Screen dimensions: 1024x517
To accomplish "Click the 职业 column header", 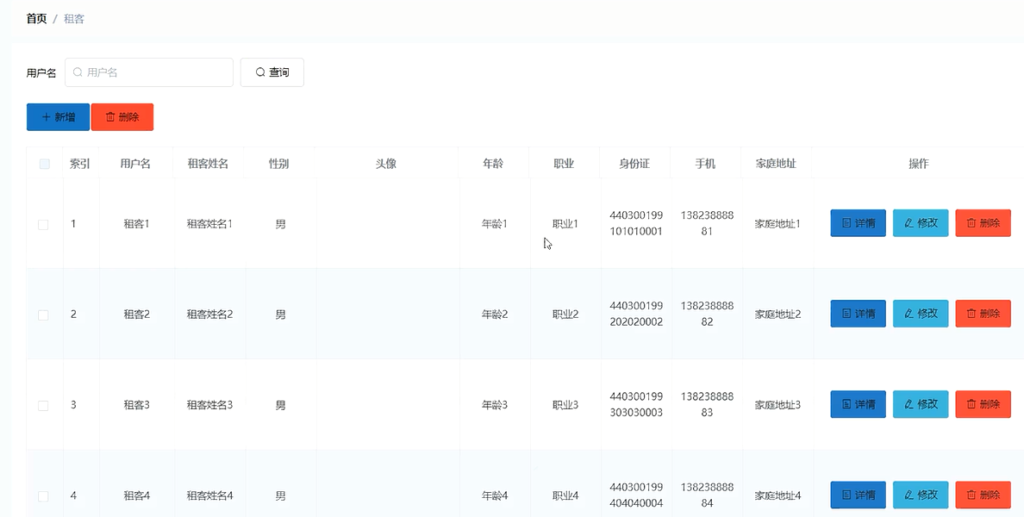I will tap(564, 164).
